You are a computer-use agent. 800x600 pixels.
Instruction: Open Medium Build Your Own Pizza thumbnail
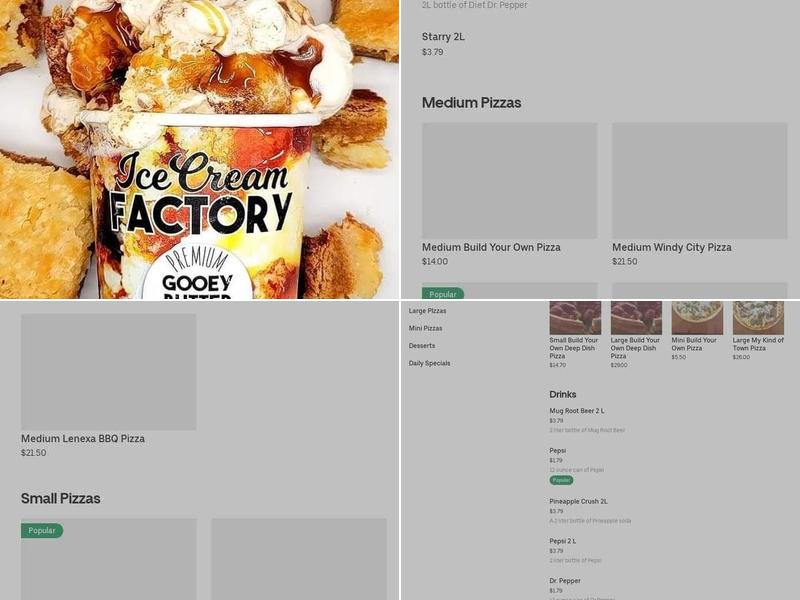(x=509, y=180)
